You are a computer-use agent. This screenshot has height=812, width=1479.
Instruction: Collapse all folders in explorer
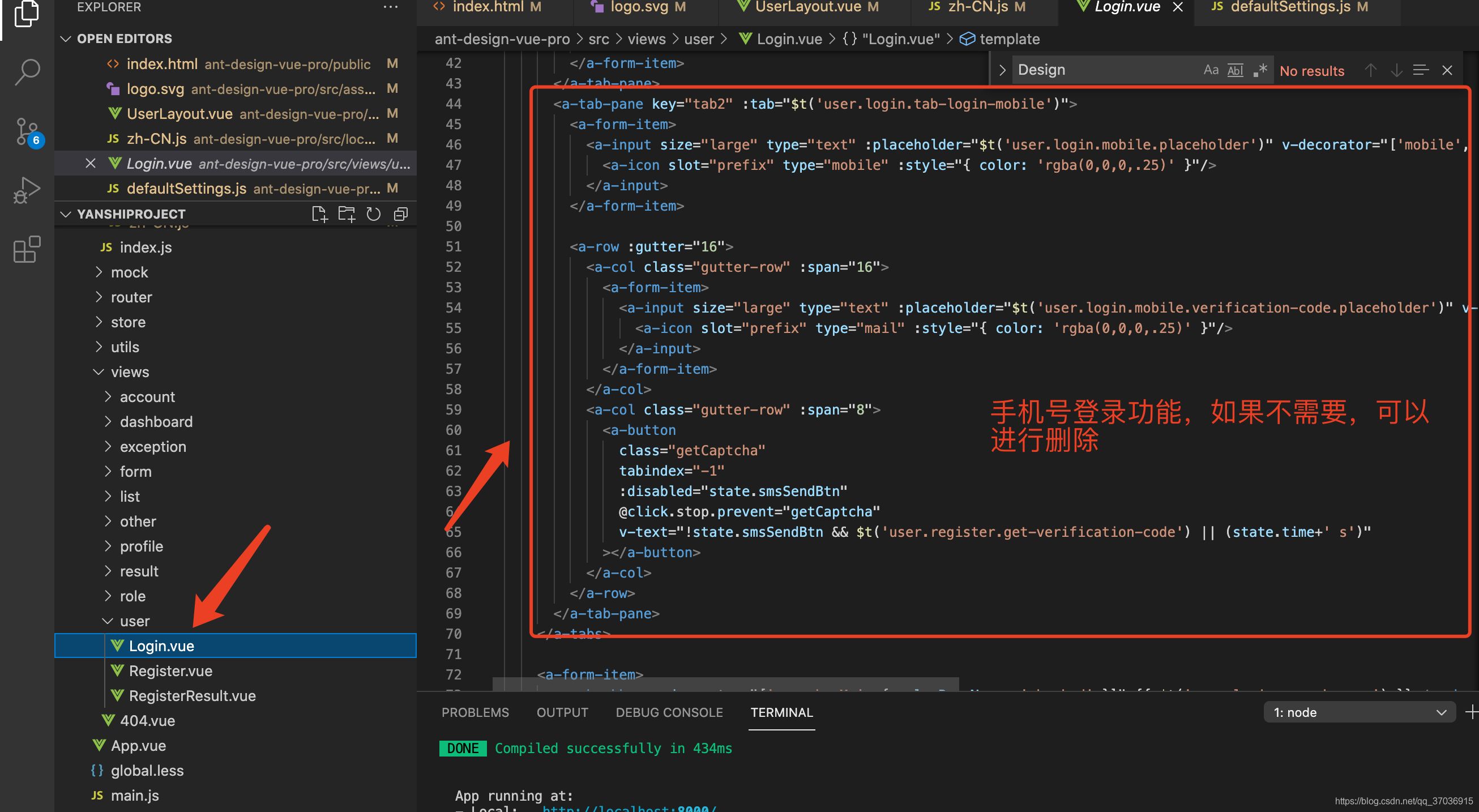(x=401, y=214)
